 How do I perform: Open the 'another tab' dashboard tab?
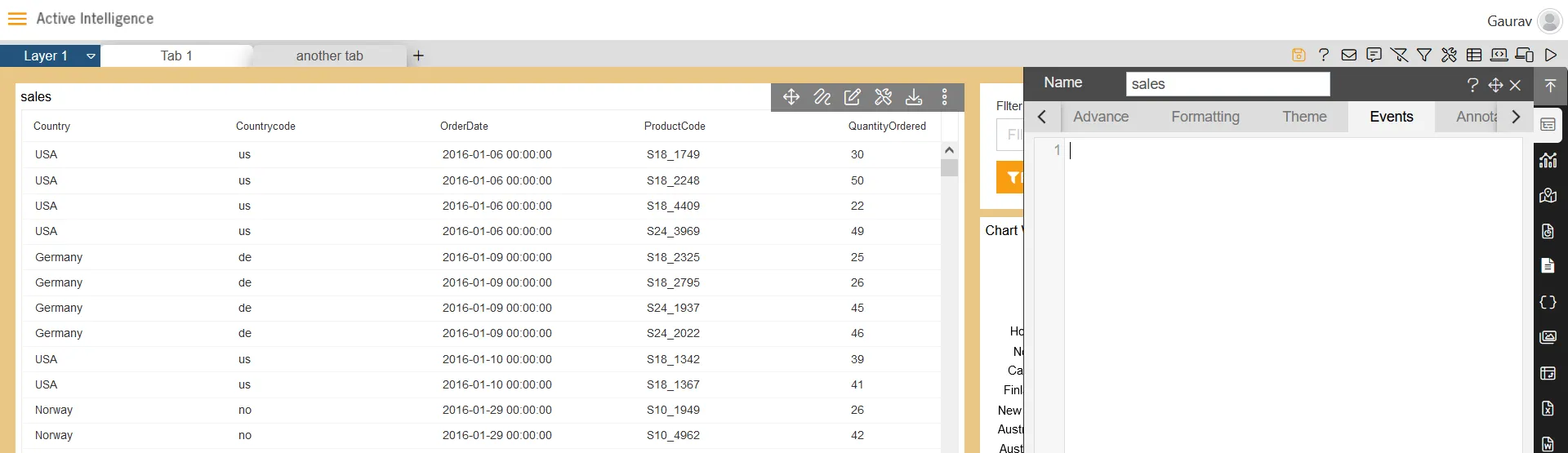(329, 56)
